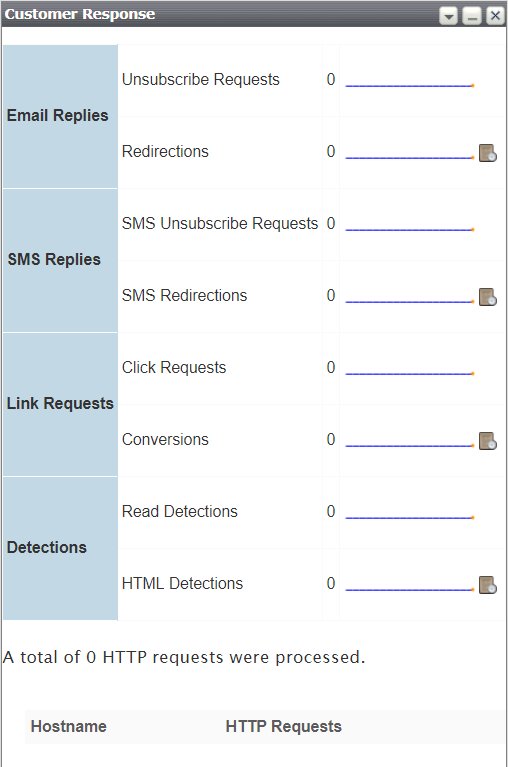The height and width of the screenshot is (767, 508).
Task: Click the Read Detections sparkline chart
Action: [x=410, y=517]
